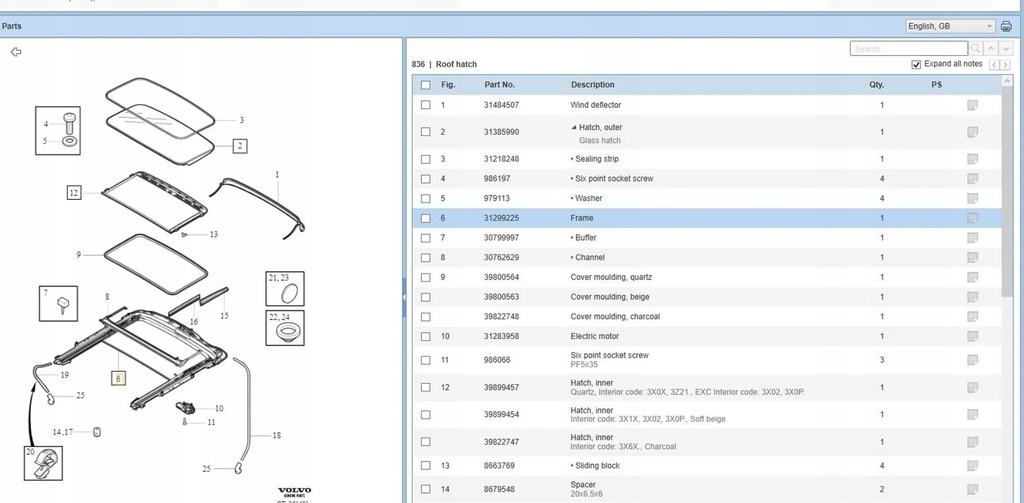Click the Description column header
Screen dimensions: 1024x503
(593, 85)
